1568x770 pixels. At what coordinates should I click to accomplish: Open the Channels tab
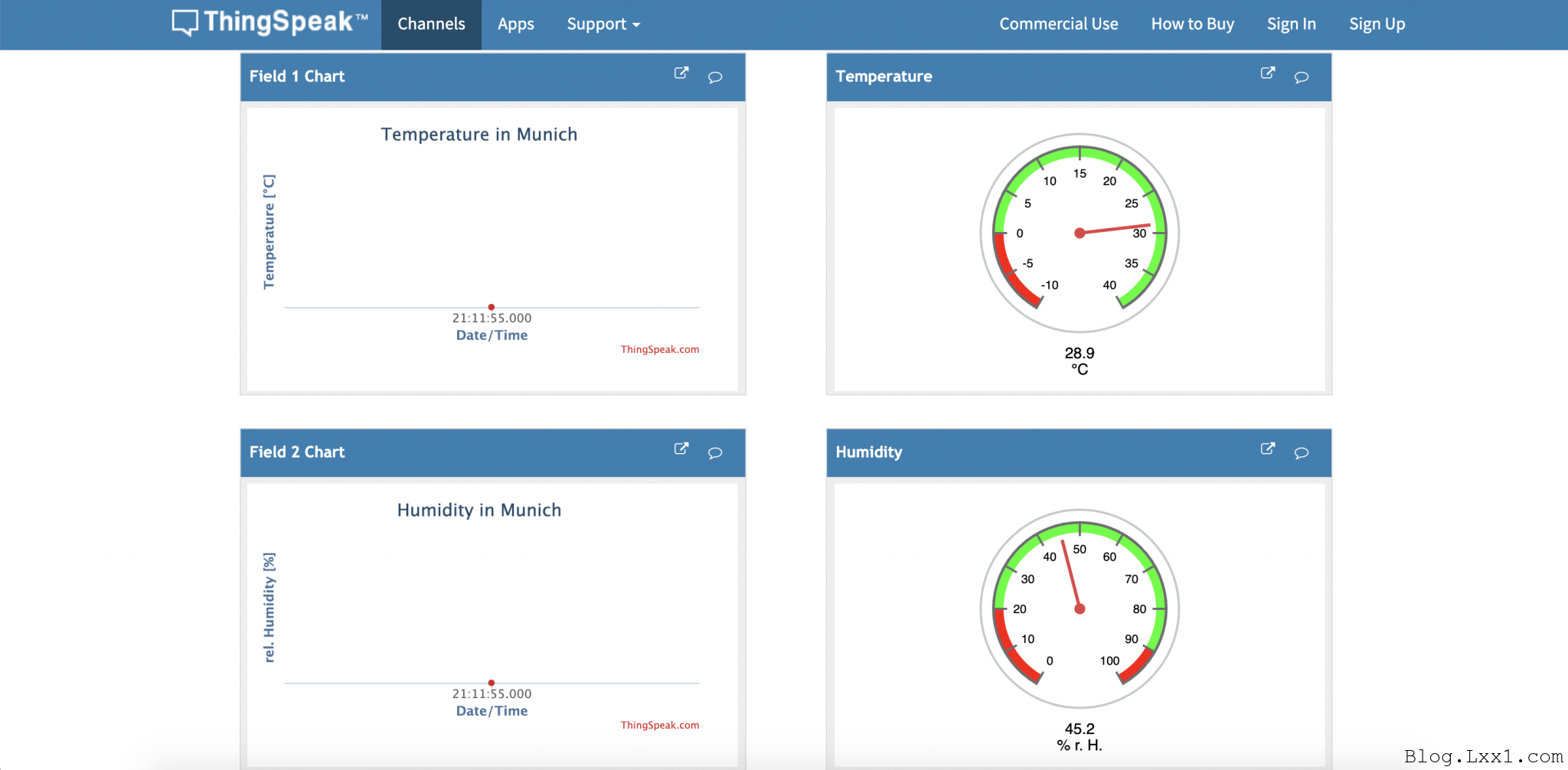(431, 24)
